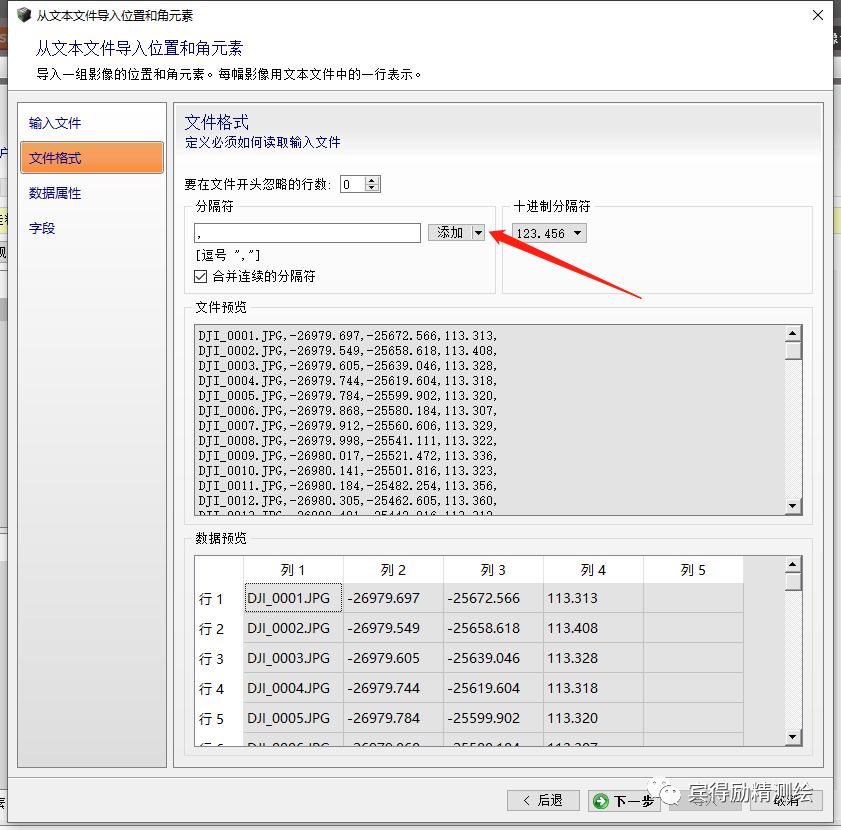
Task: Click the ignored lines number field
Action: [x=353, y=184]
